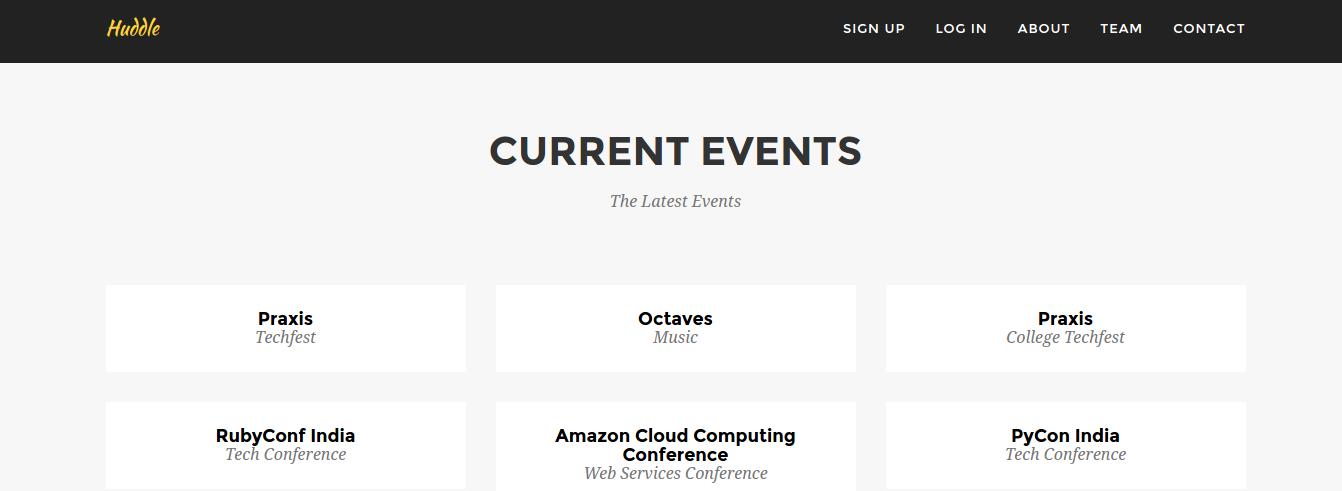Viewport: 1342px width, 491px height.
Task: Click the College Techfest subtitle
Action: tap(1065, 338)
